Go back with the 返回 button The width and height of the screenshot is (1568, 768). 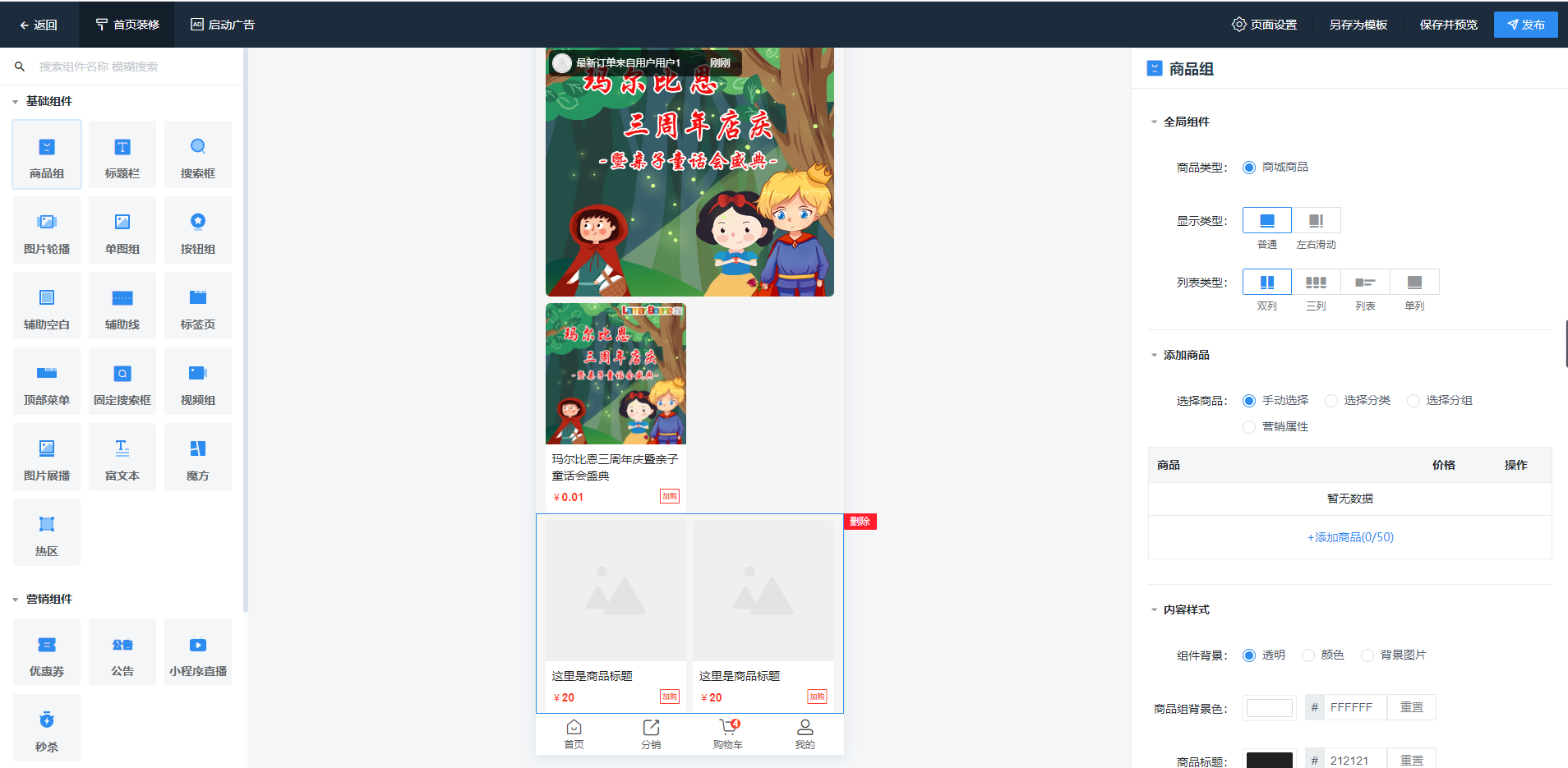click(39, 25)
